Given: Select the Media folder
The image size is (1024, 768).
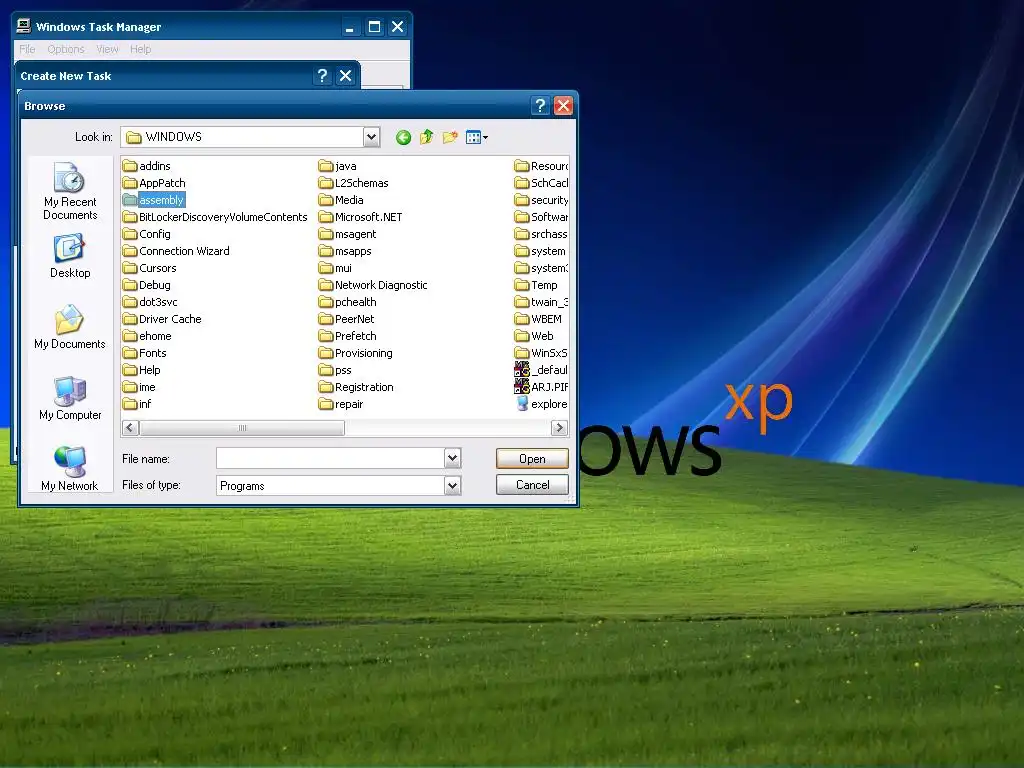Looking at the screenshot, I should 342,200.
